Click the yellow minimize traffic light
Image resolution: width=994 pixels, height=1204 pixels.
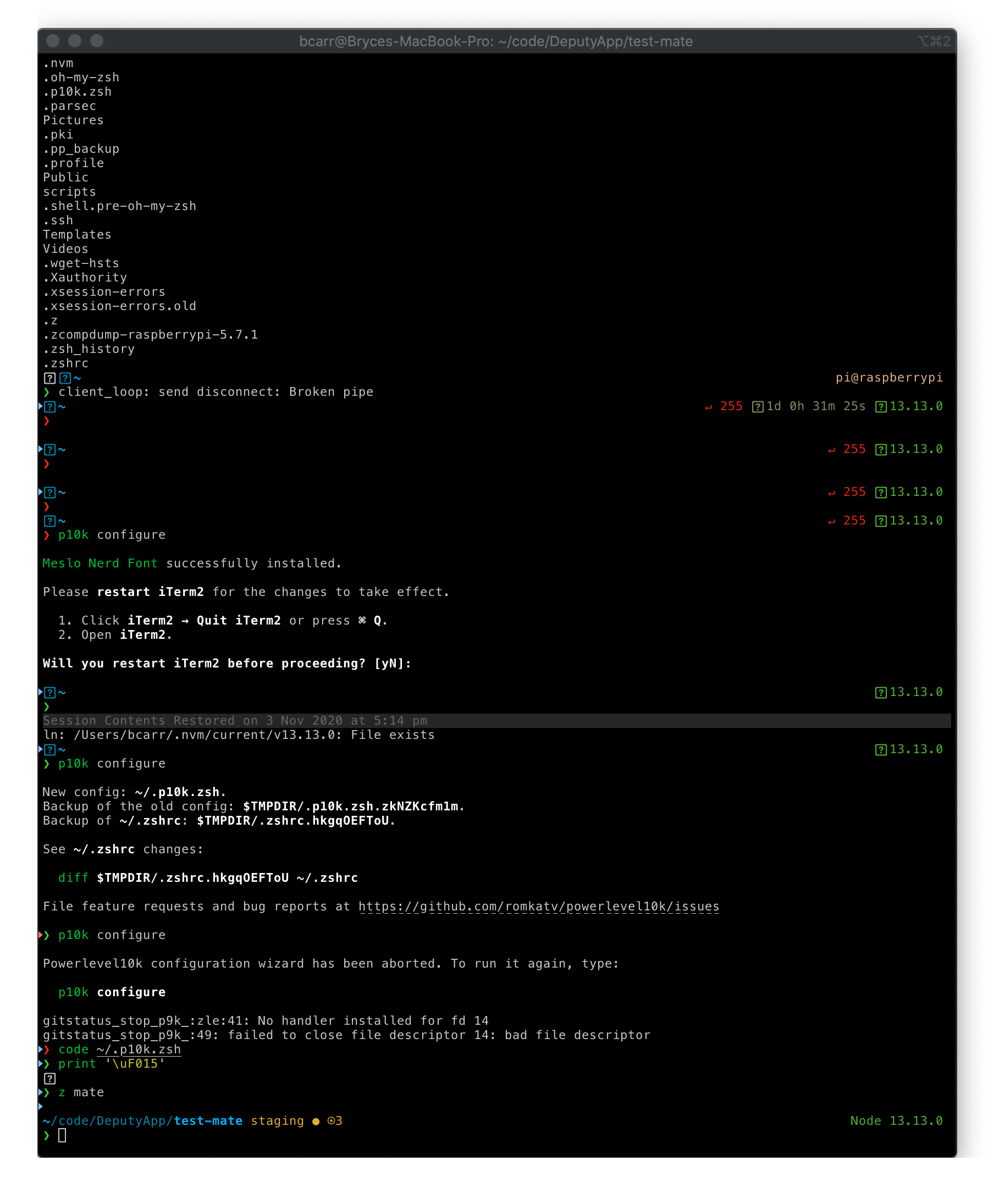tap(75, 41)
